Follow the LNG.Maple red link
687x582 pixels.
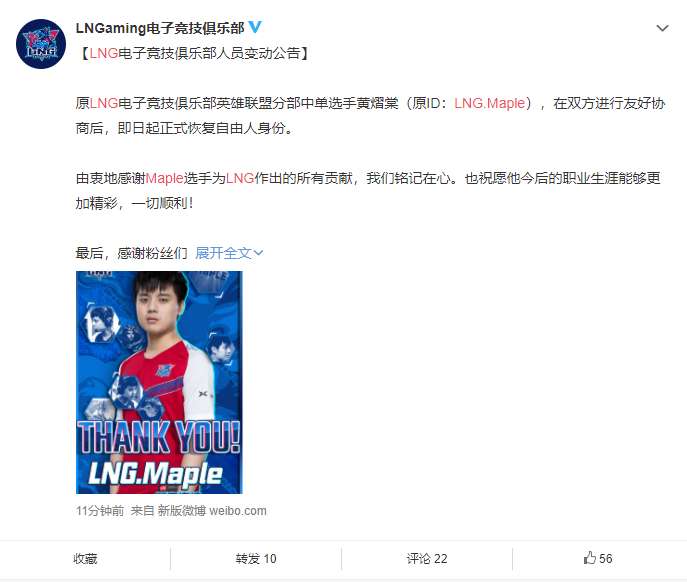489,103
